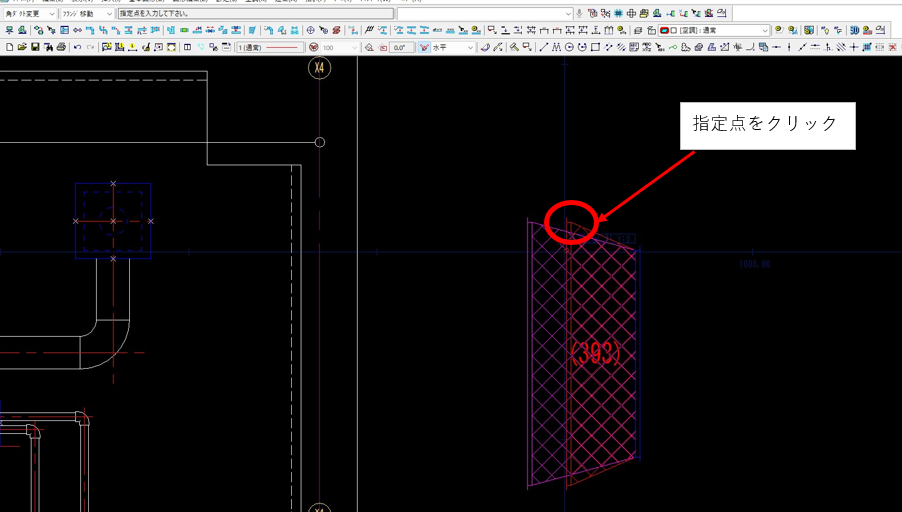
Task: Save the drawing with floppy disk icon
Action: pyautogui.click(x=35, y=47)
